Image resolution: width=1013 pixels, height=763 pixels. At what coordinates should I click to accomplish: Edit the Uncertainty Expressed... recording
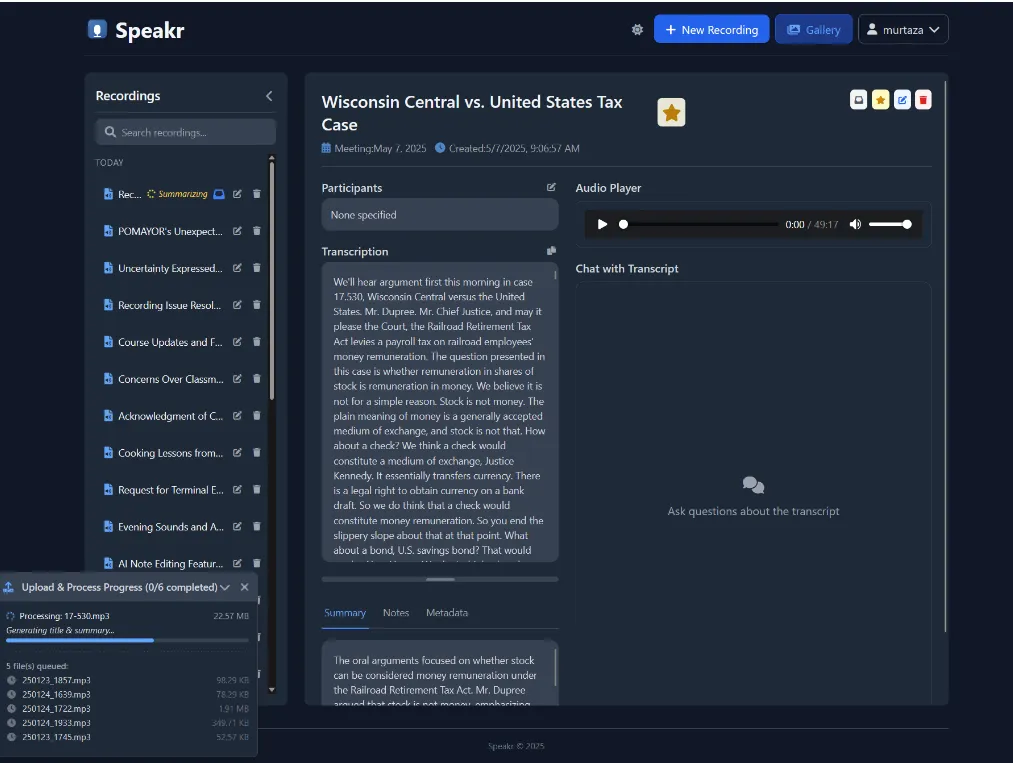click(237, 267)
